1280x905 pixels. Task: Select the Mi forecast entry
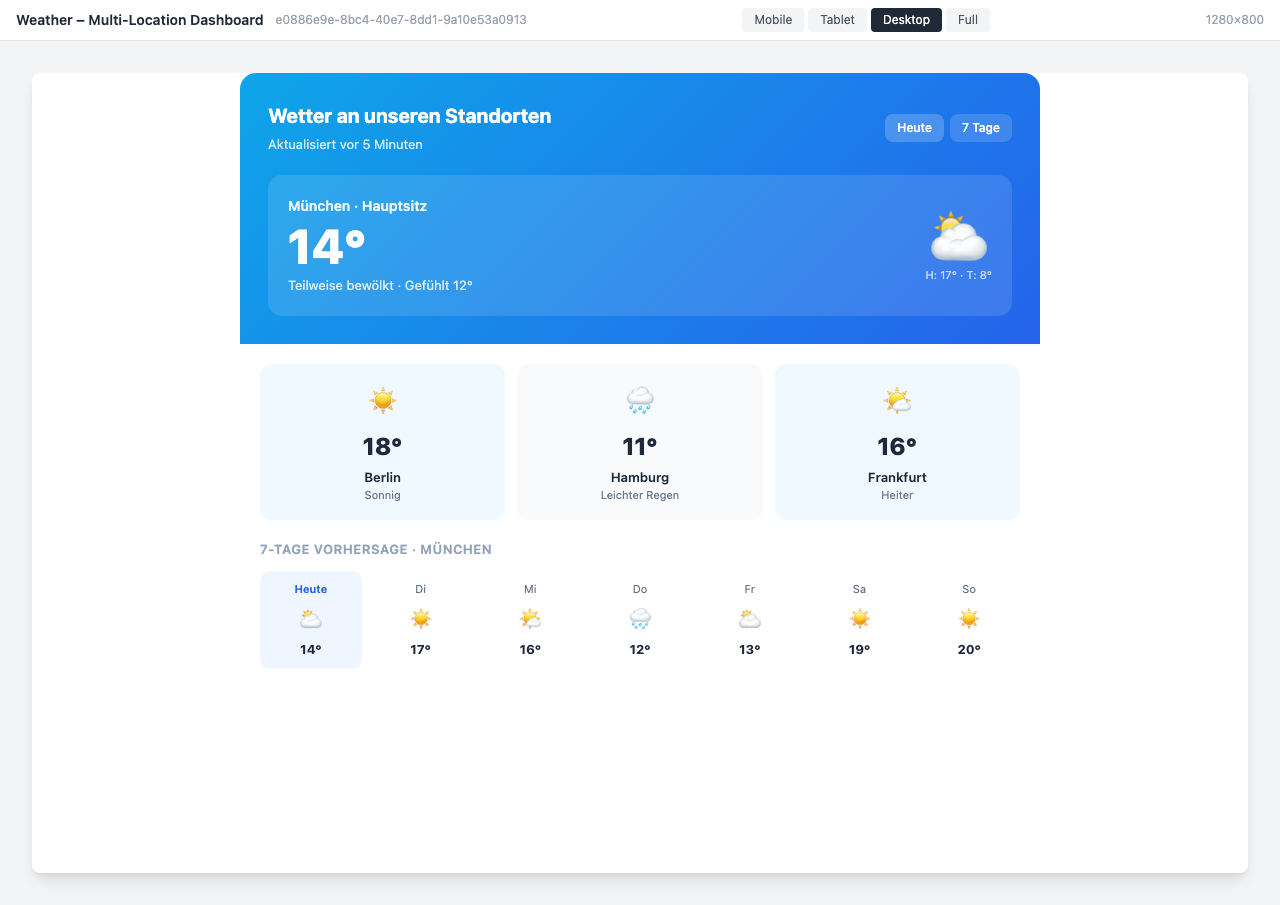point(530,619)
